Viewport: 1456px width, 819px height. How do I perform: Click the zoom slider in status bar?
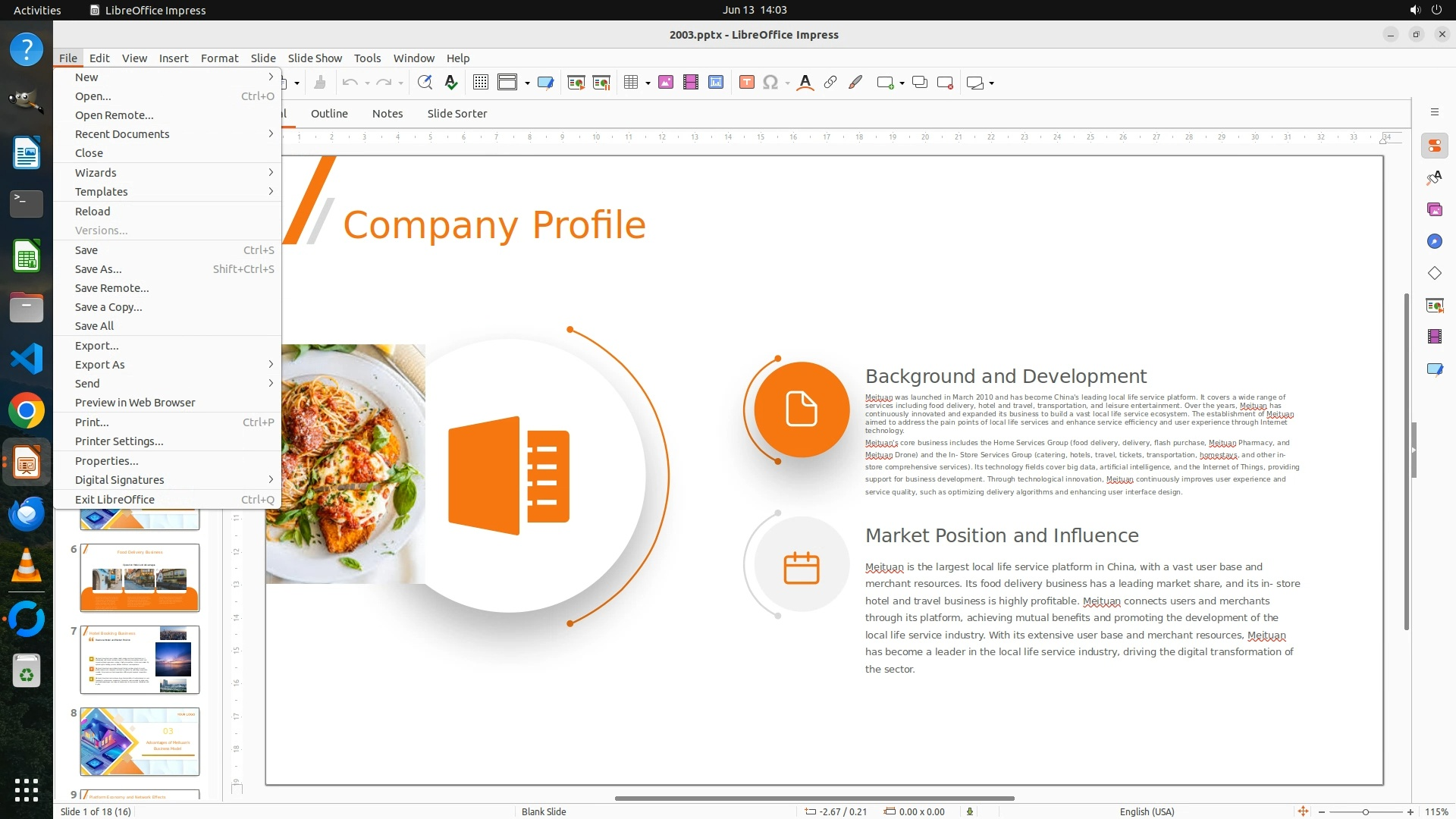tap(1365, 812)
